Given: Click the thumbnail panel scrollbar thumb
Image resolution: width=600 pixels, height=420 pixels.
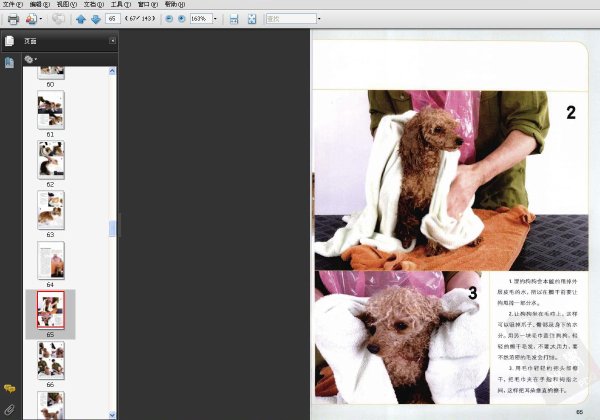Looking at the screenshot, I should [x=112, y=229].
